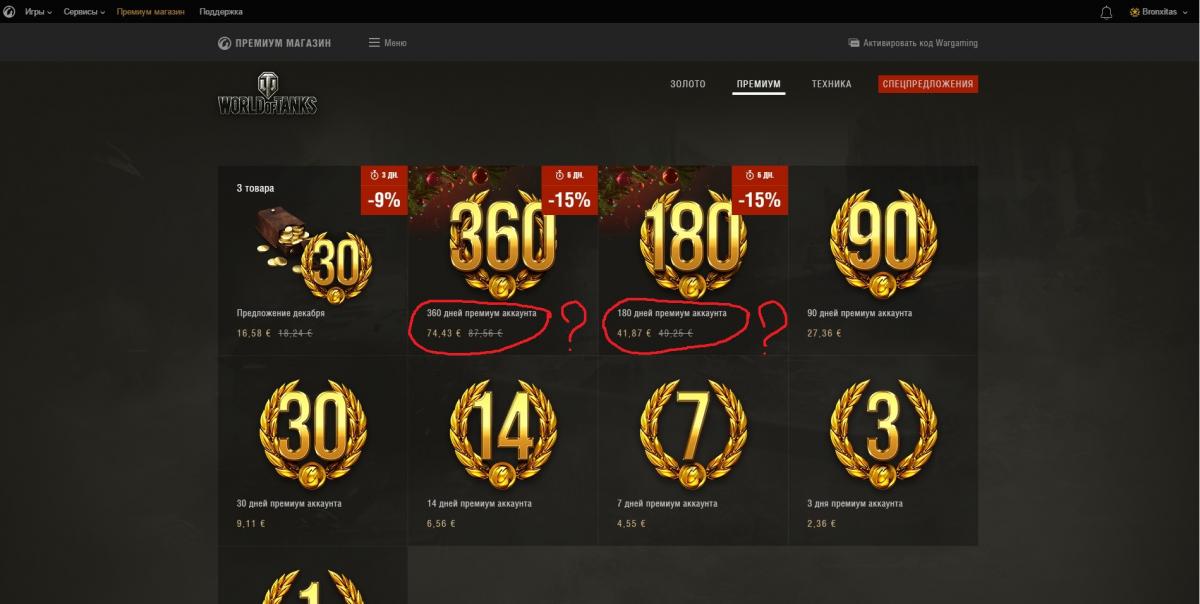The image size is (1200, 604).
Task: Open the Спецпредложения section
Action: pyautogui.click(x=928, y=84)
